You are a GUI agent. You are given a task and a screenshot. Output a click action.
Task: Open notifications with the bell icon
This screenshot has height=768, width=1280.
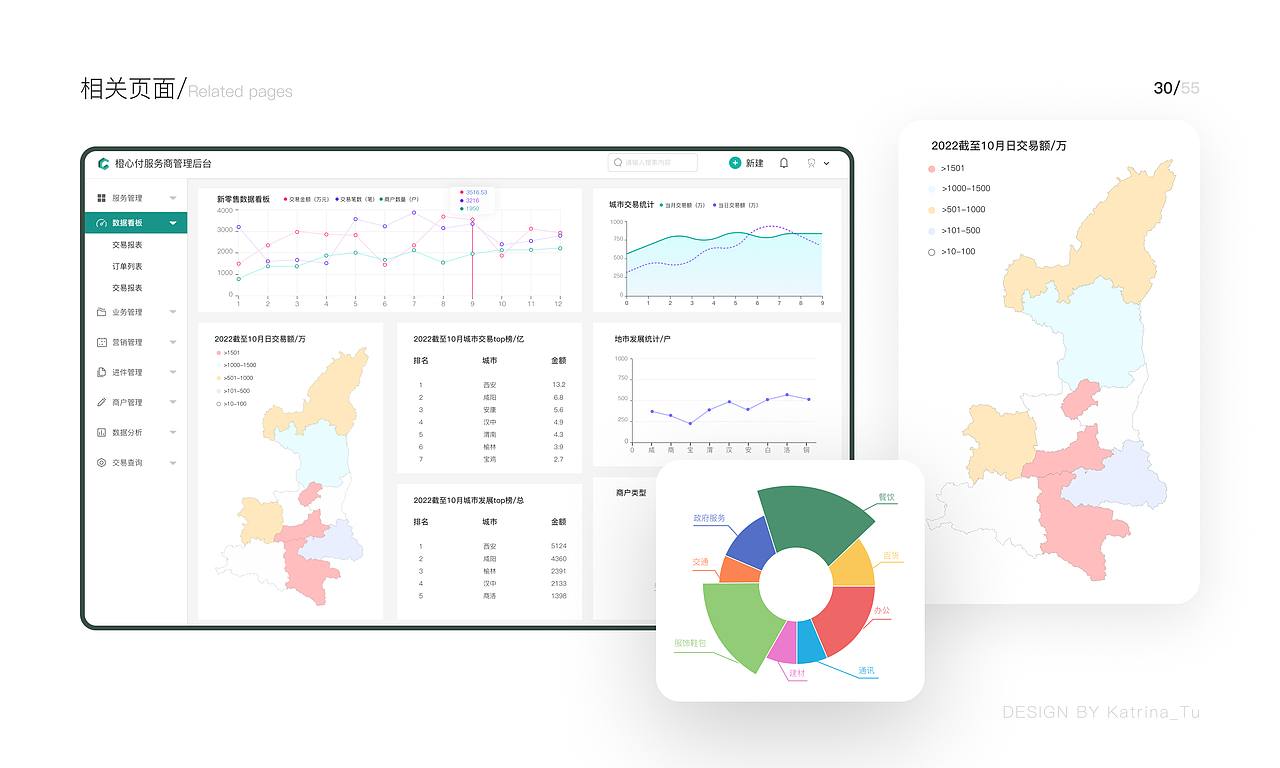(784, 163)
